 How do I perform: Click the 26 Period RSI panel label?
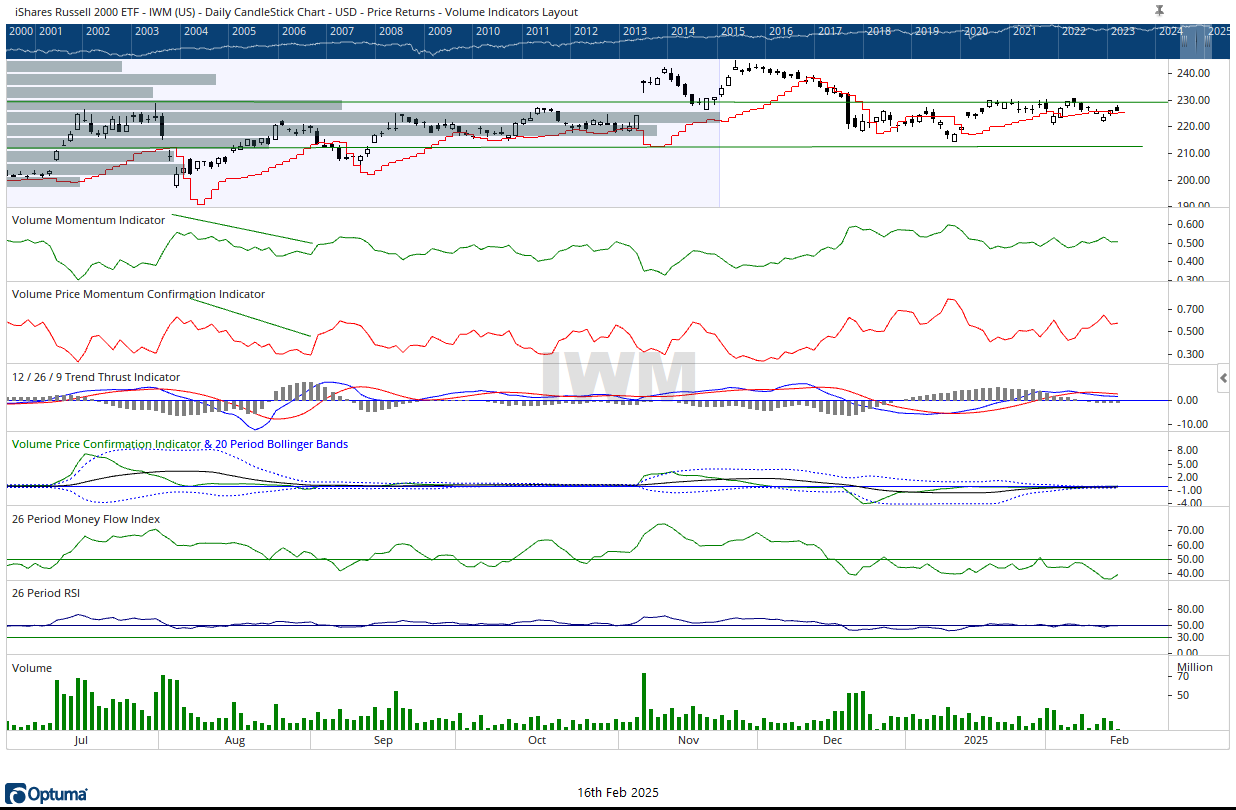45,592
